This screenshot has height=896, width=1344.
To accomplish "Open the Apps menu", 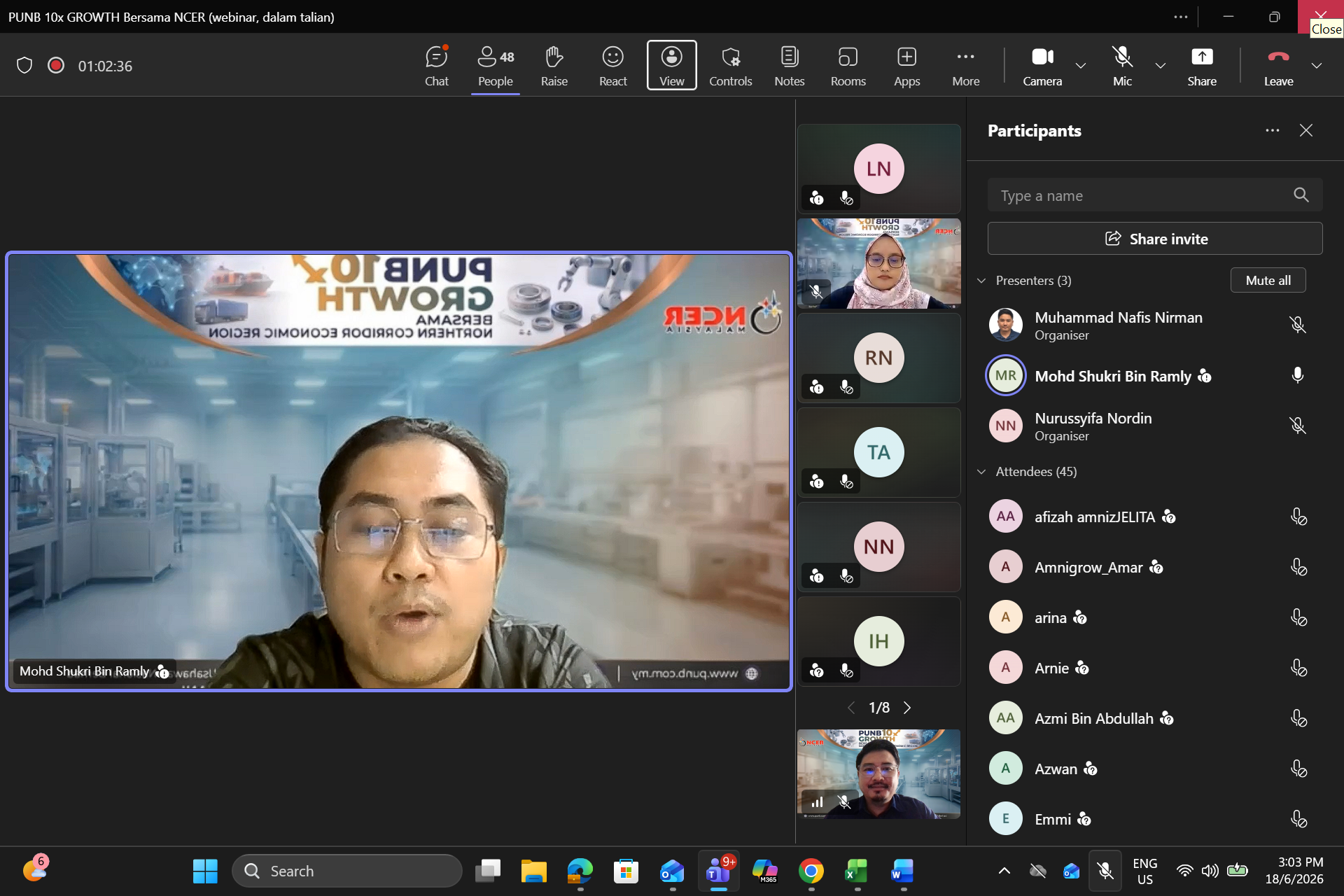I will (x=906, y=66).
